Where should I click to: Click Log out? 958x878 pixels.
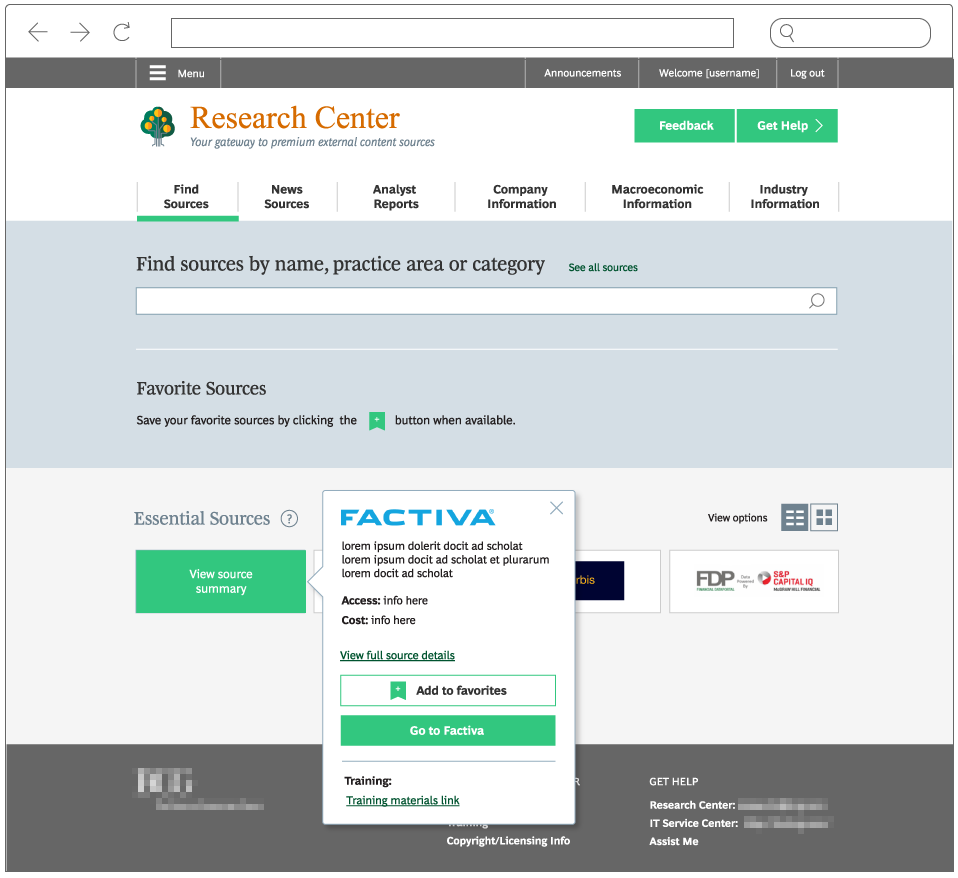click(x=807, y=73)
